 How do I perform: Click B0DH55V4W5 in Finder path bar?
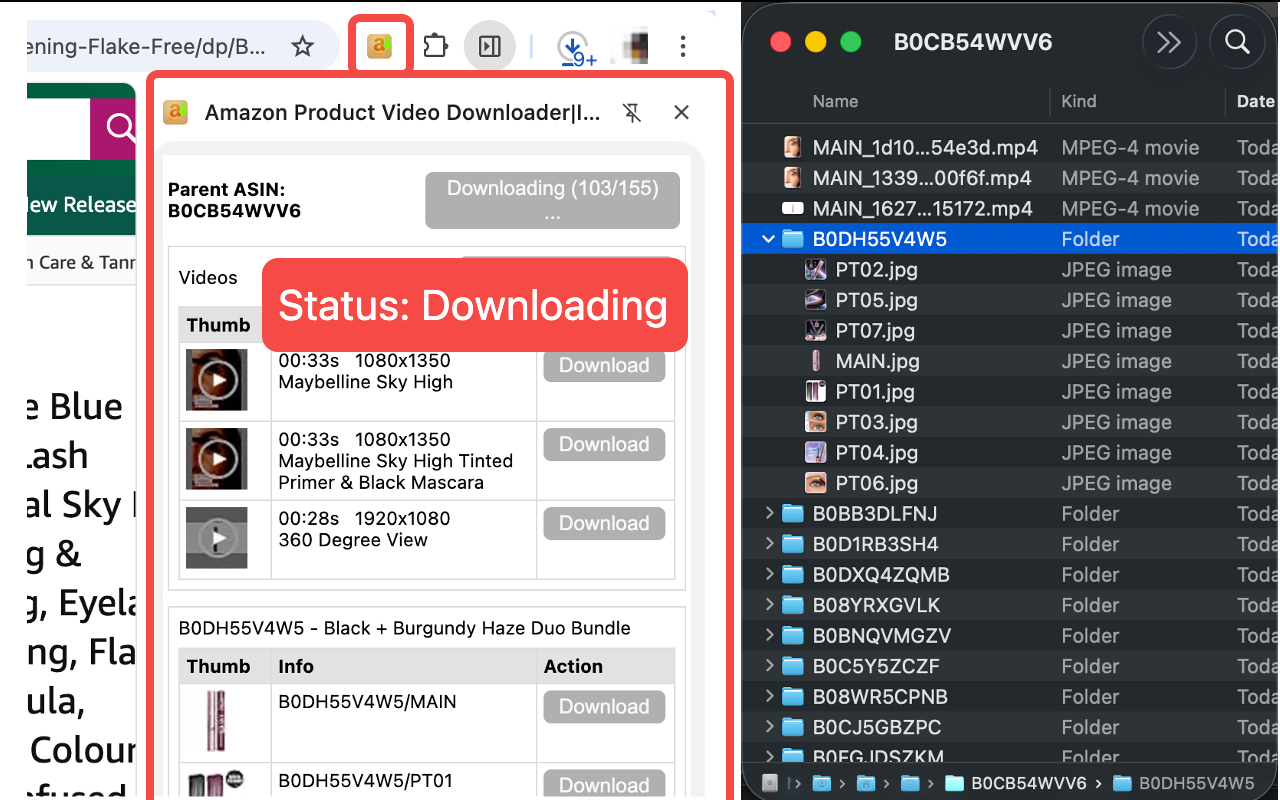point(1184,783)
